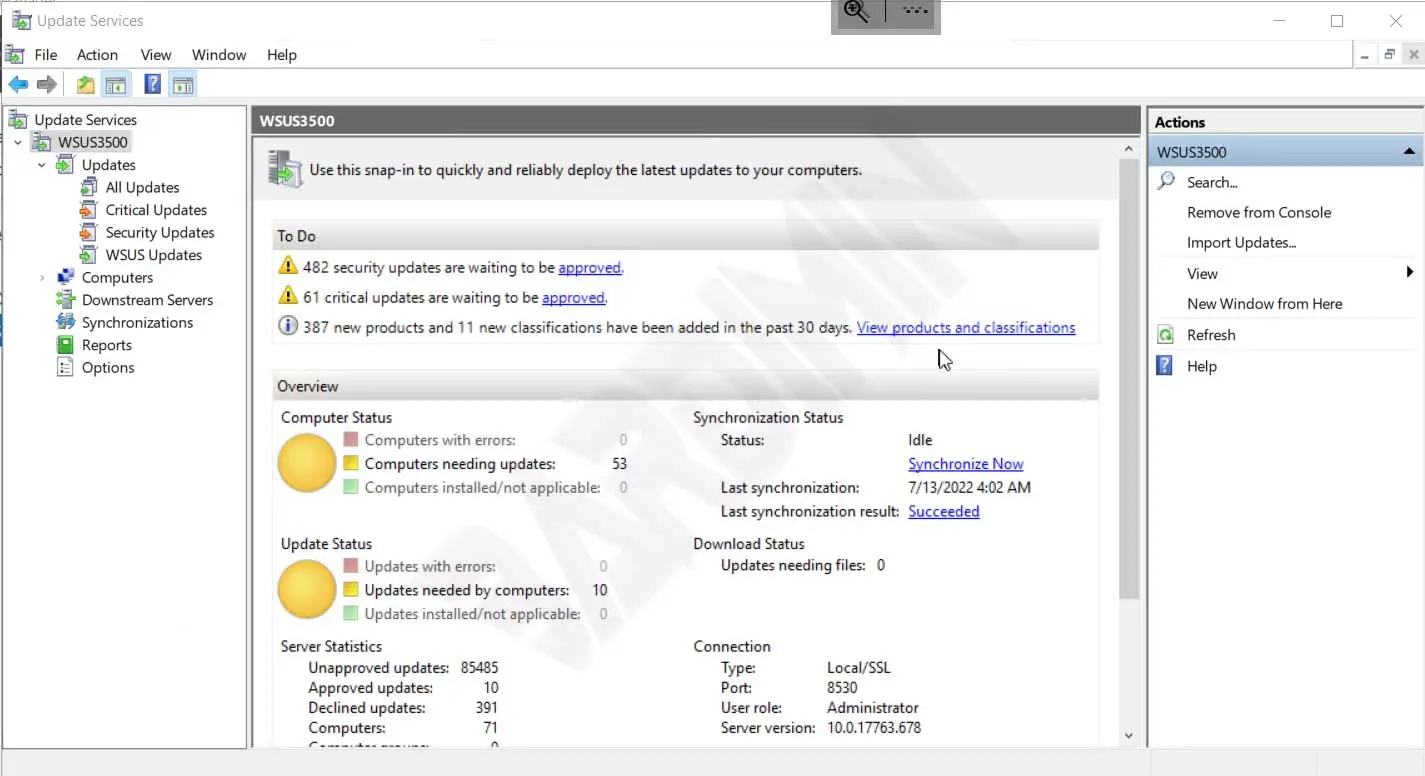Collapse the WSUS3500 Actions section header
This screenshot has height=776, width=1425.
pos(1408,152)
